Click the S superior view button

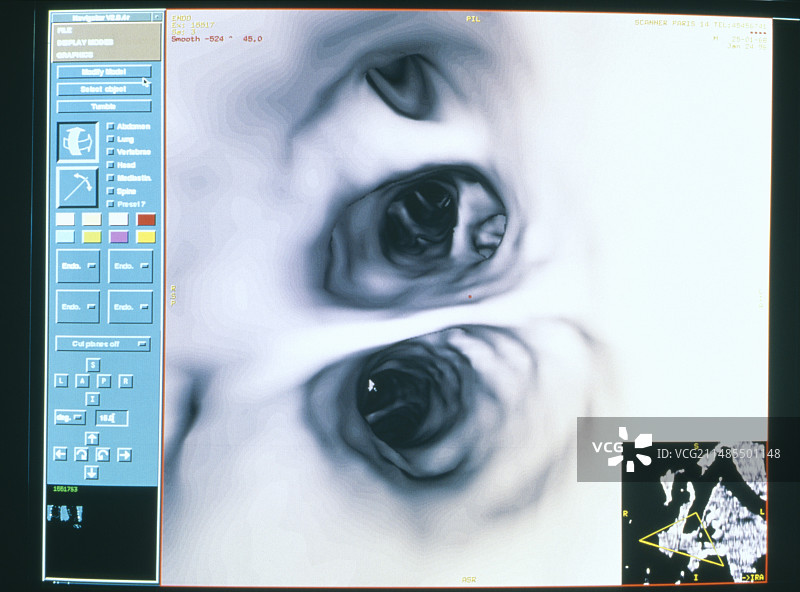(92, 365)
